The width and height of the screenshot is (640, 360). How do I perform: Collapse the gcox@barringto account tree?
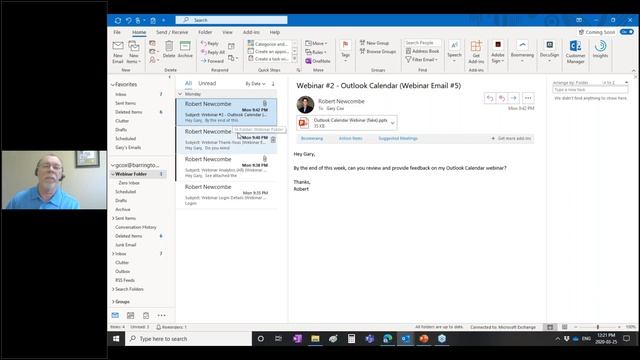(x=113, y=165)
